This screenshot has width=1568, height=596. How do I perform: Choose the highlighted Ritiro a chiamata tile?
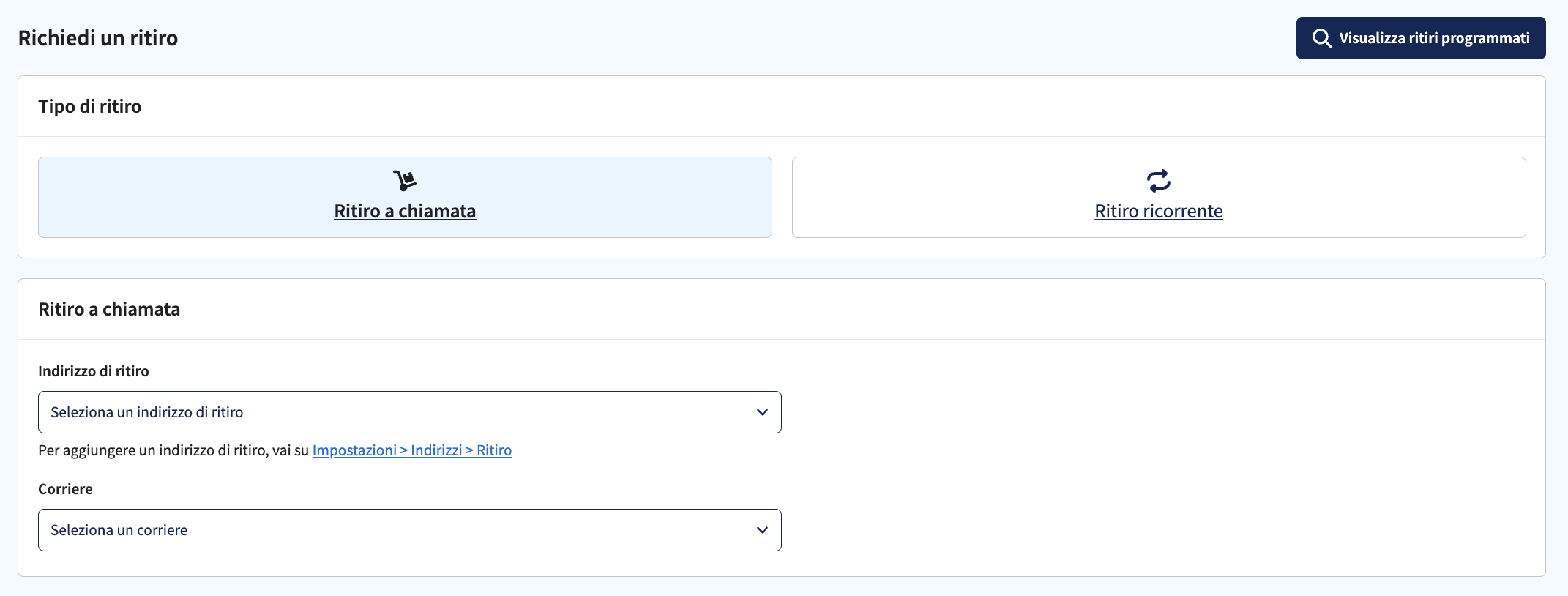tap(405, 197)
